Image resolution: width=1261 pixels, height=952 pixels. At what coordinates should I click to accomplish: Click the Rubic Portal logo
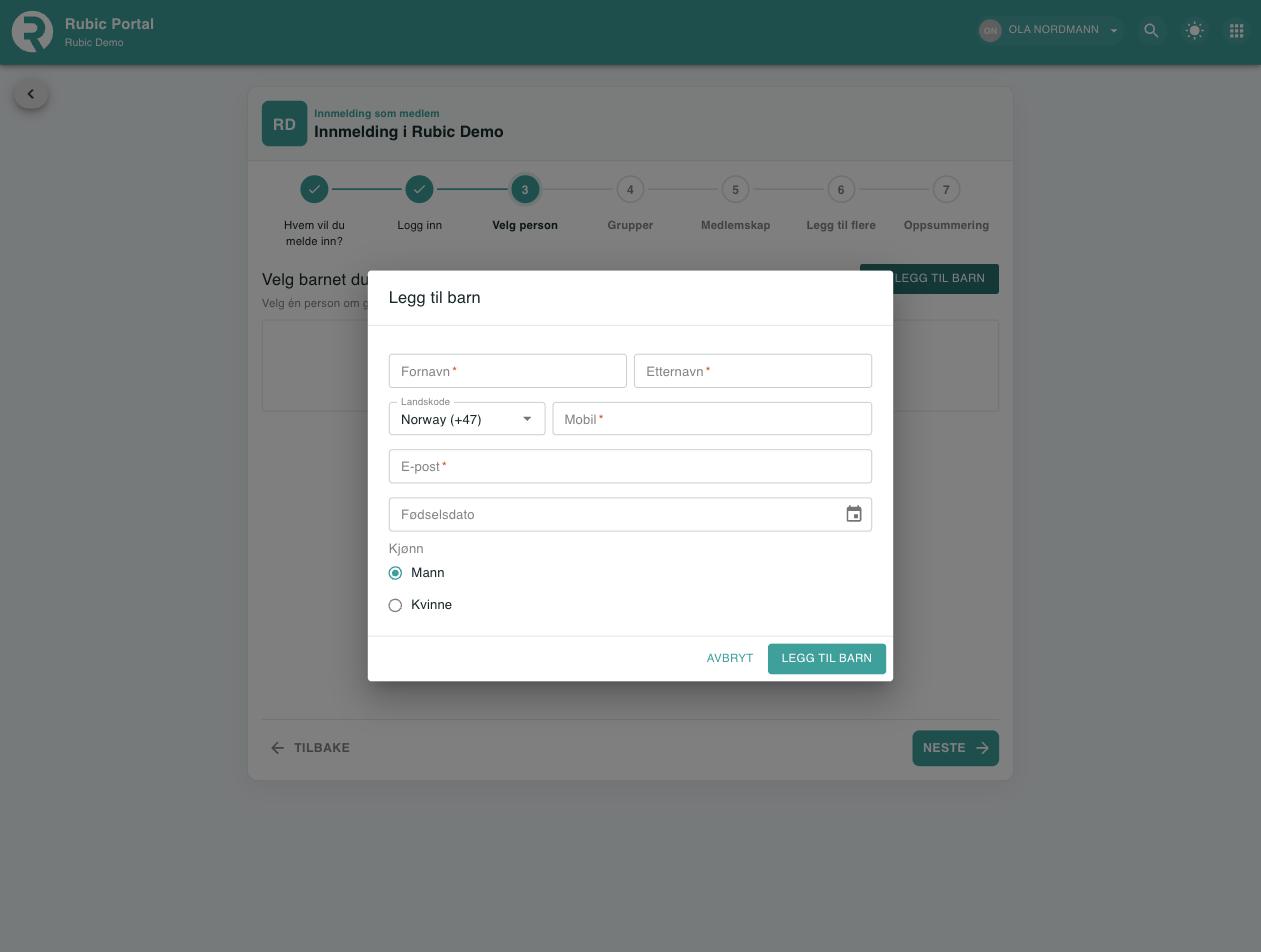tap(32, 31)
